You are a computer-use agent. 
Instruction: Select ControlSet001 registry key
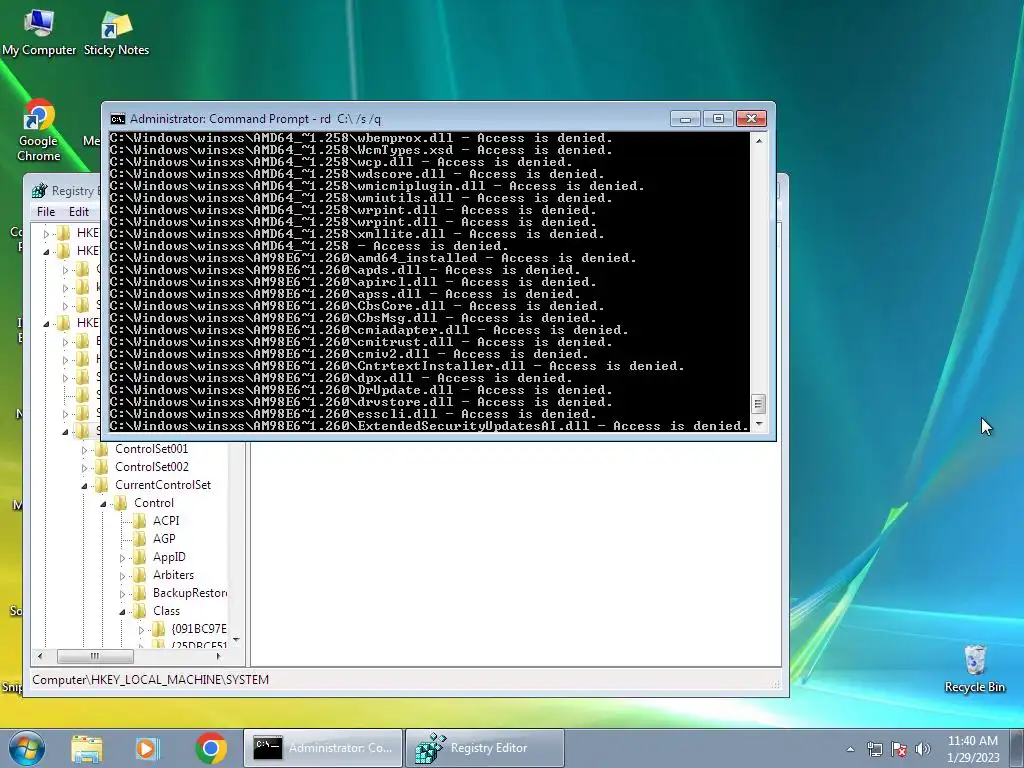pyautogui.click(x=152, y=449)
